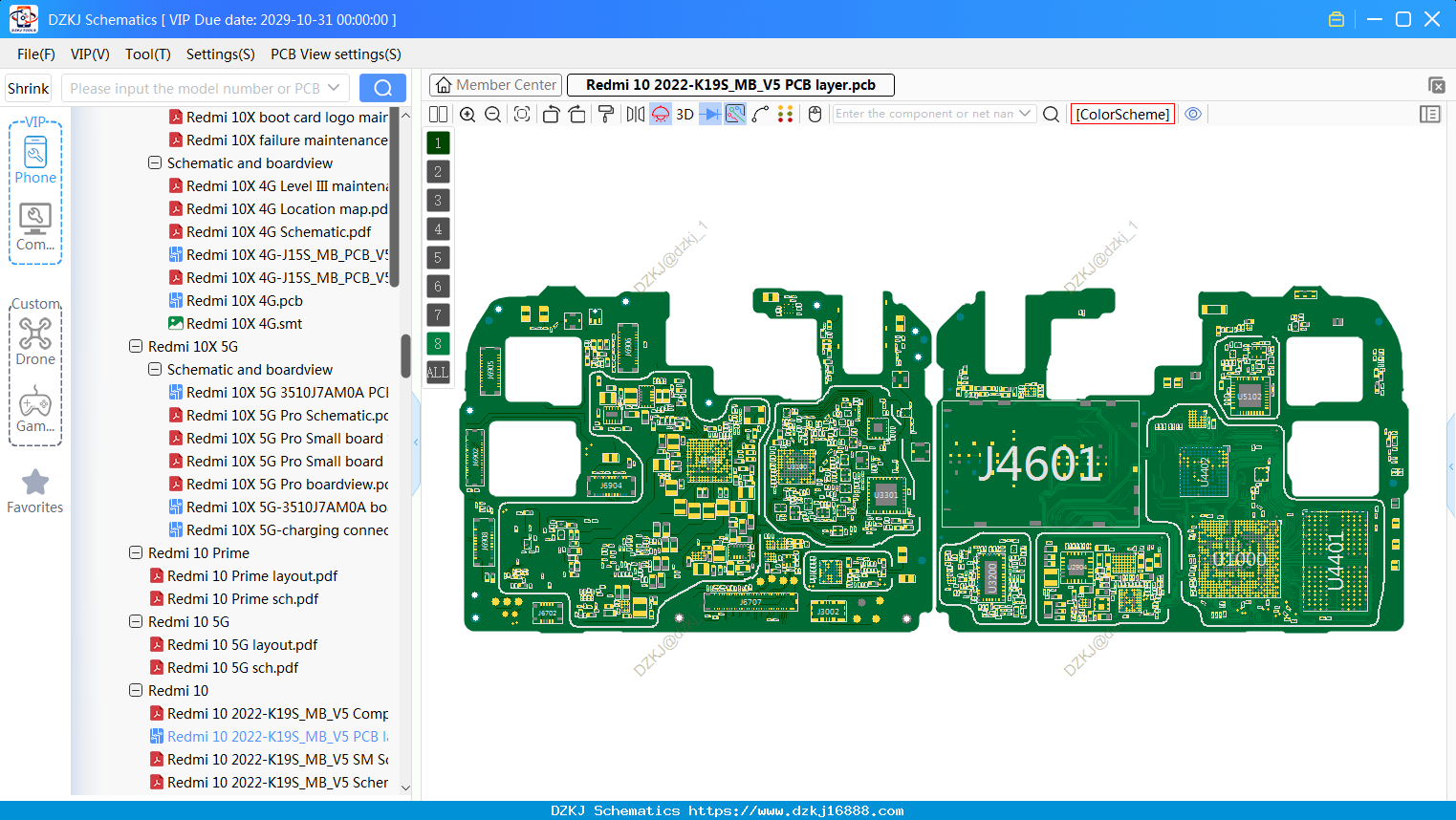
Task: Zoom in on the PCB view
Action: (467, 114)
